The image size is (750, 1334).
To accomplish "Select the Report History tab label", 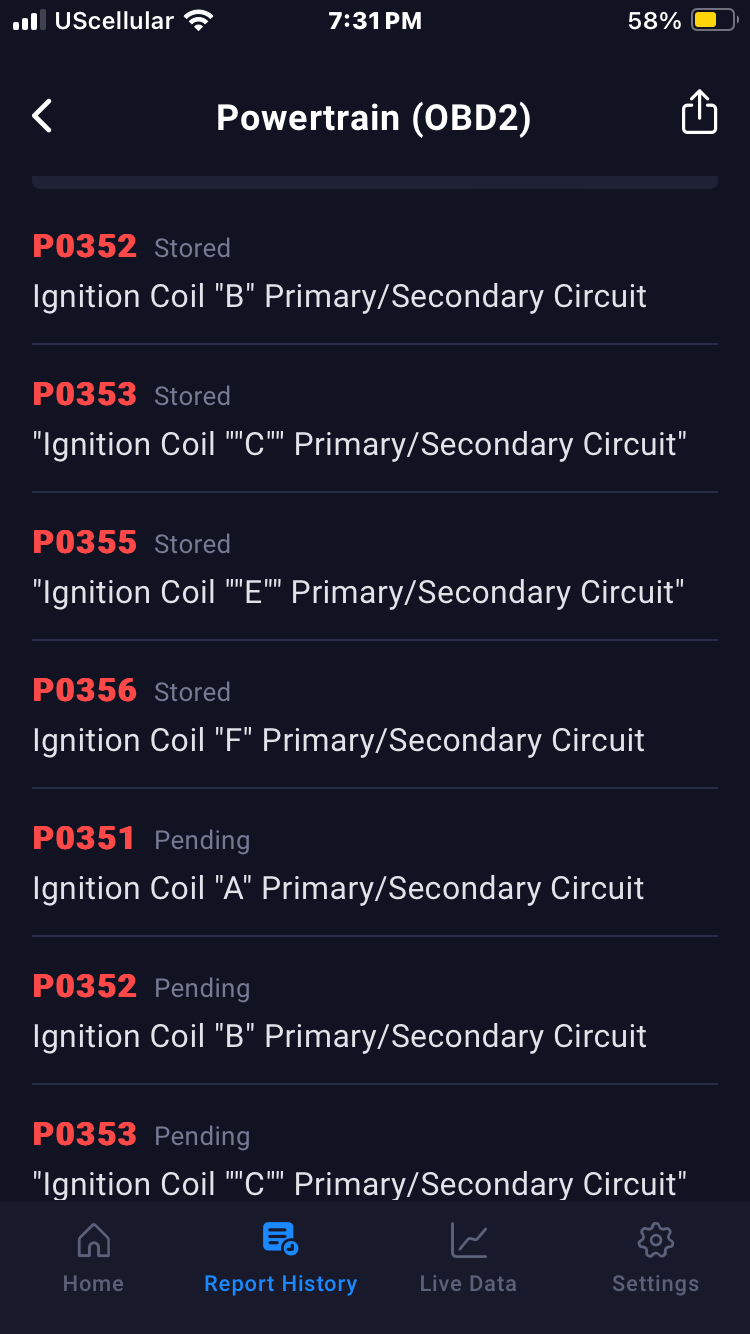I will 280,1284.
